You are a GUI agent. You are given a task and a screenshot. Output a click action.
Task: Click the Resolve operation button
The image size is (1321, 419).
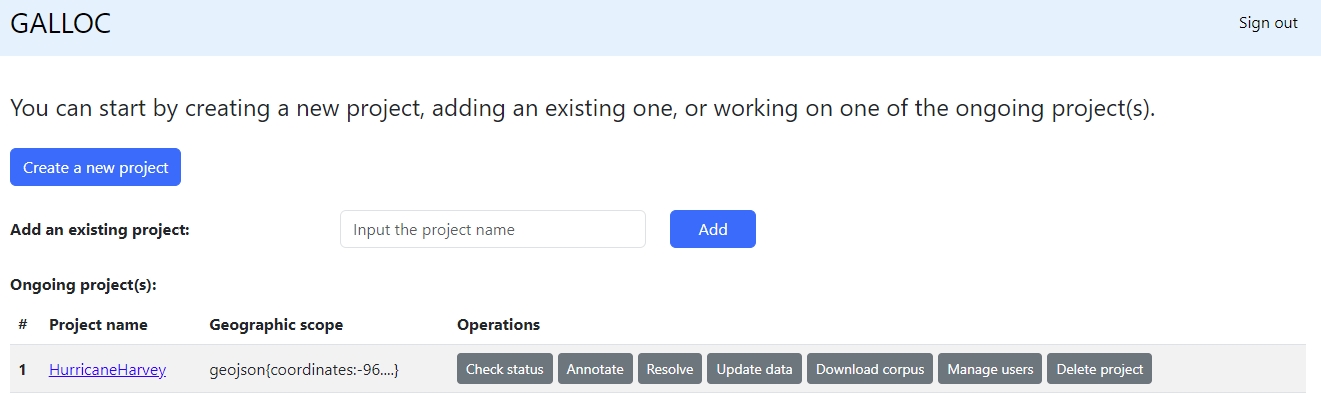[669, 369]
